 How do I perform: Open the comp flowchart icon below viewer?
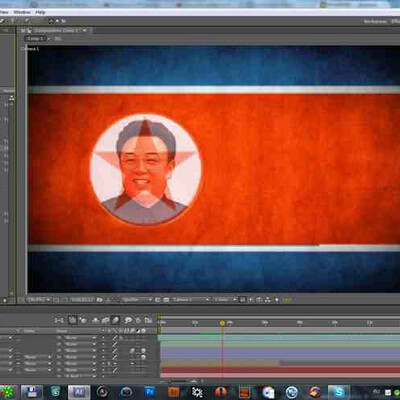click(268, 300)
